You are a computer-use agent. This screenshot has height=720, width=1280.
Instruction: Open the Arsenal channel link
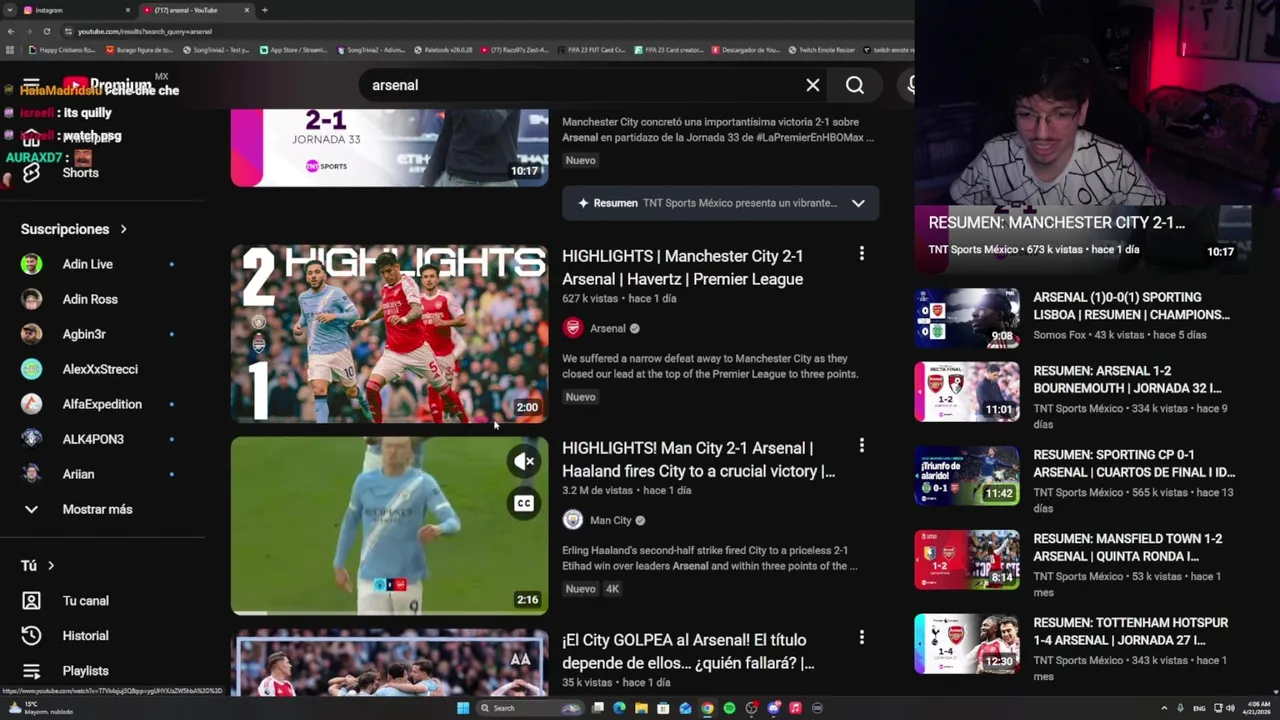point(607,328)
